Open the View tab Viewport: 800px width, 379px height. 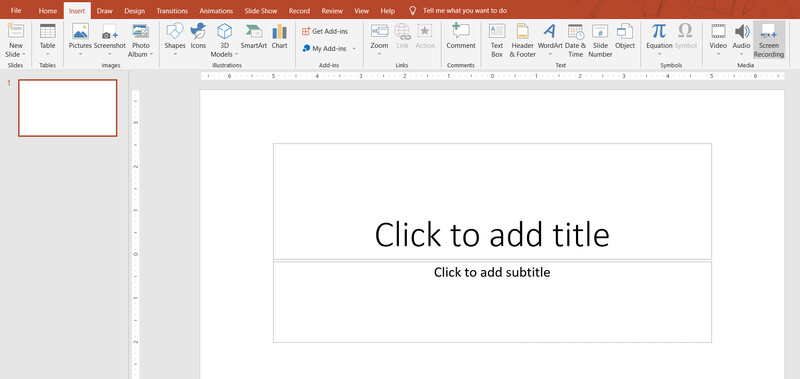pos(361,11)
